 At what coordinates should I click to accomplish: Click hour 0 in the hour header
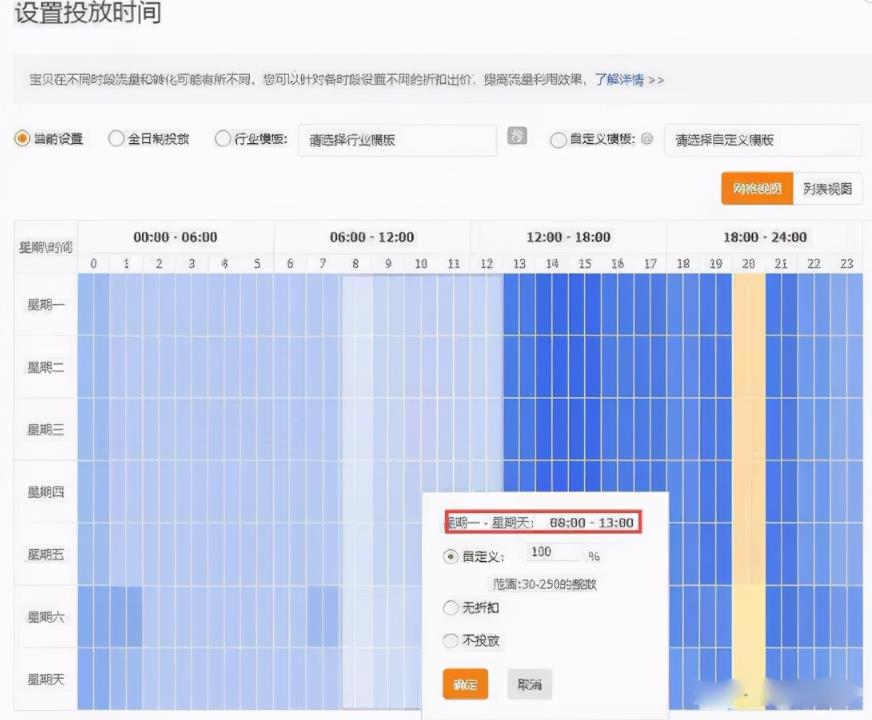pyautogui.click(x=93, y=264)
